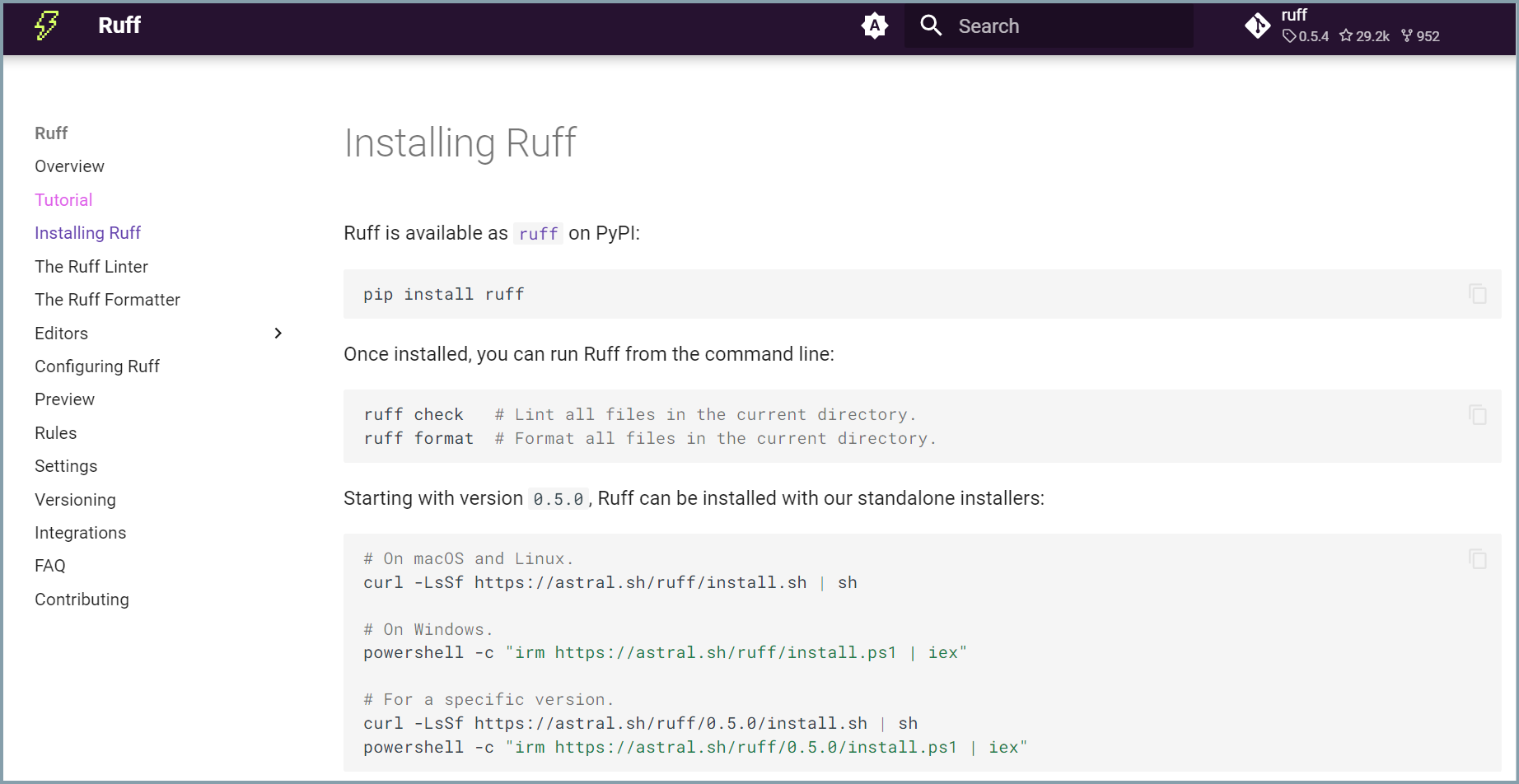The image size is (1519, 784).
Task: Select Installing Ruff in sidebar
Action: [87, 233]
